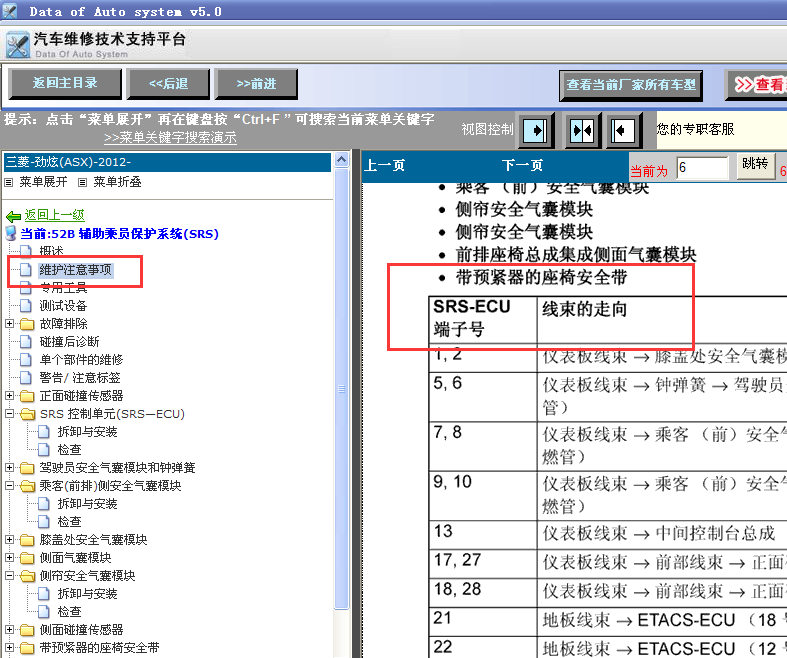
Task: Open 检查 under 乘客(前排)侧安全气囊模块
Action: click(x=69, y=521)
